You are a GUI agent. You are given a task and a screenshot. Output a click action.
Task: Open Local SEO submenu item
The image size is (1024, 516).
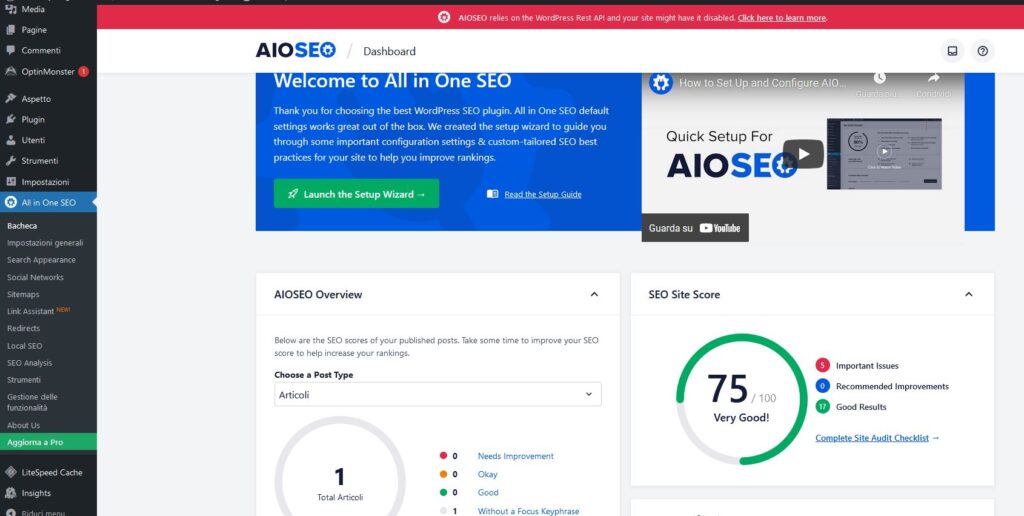(x=25, y=346)
